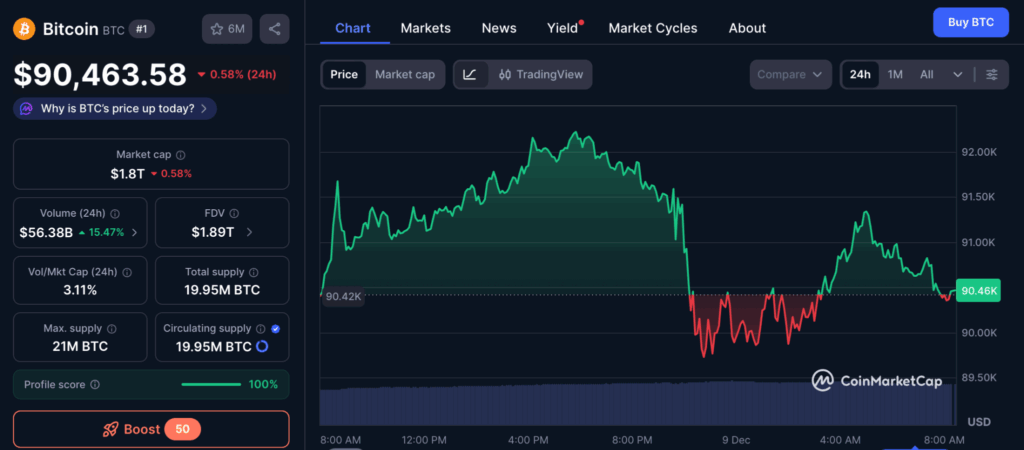The image size is (1024, 450).
Task: Click the Profile score info icon
Action: [95, 384]
